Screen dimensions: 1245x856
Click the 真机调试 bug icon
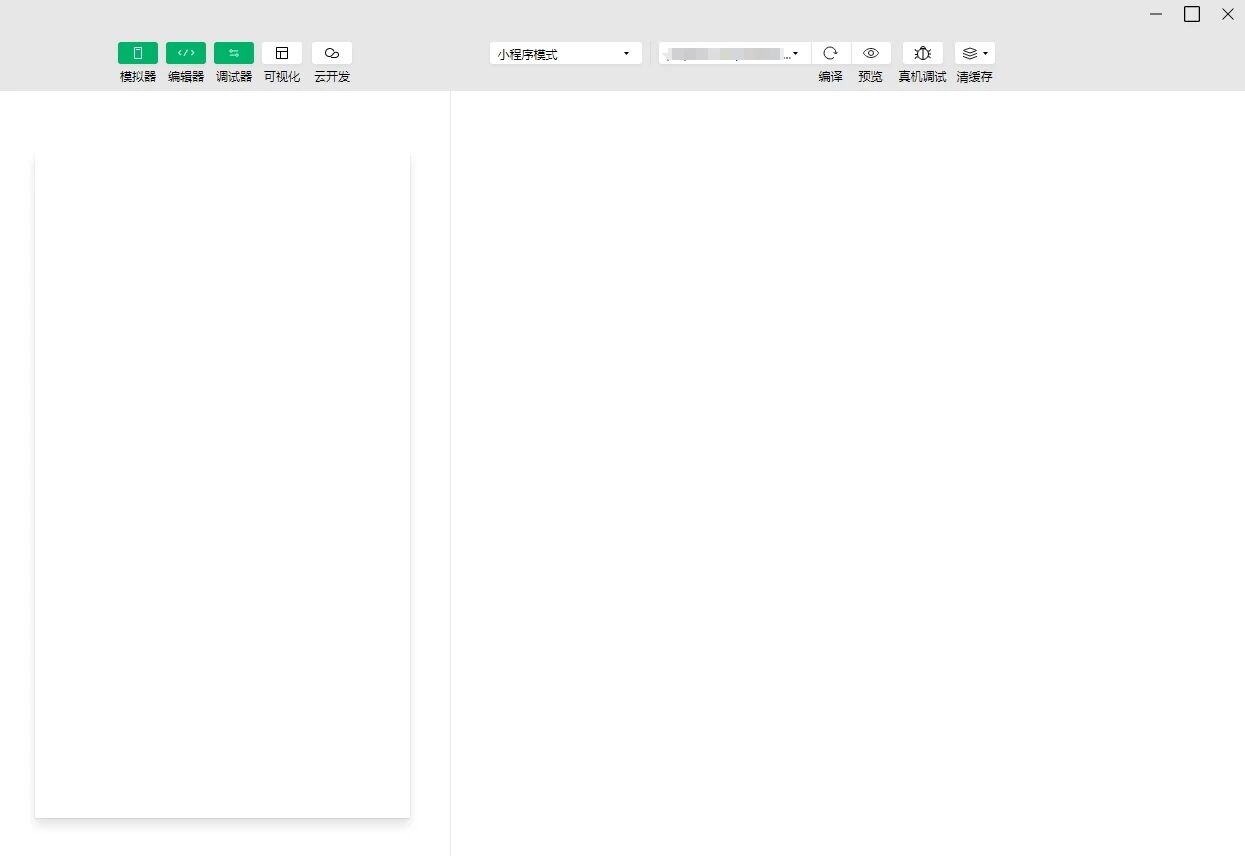point(923,53)
